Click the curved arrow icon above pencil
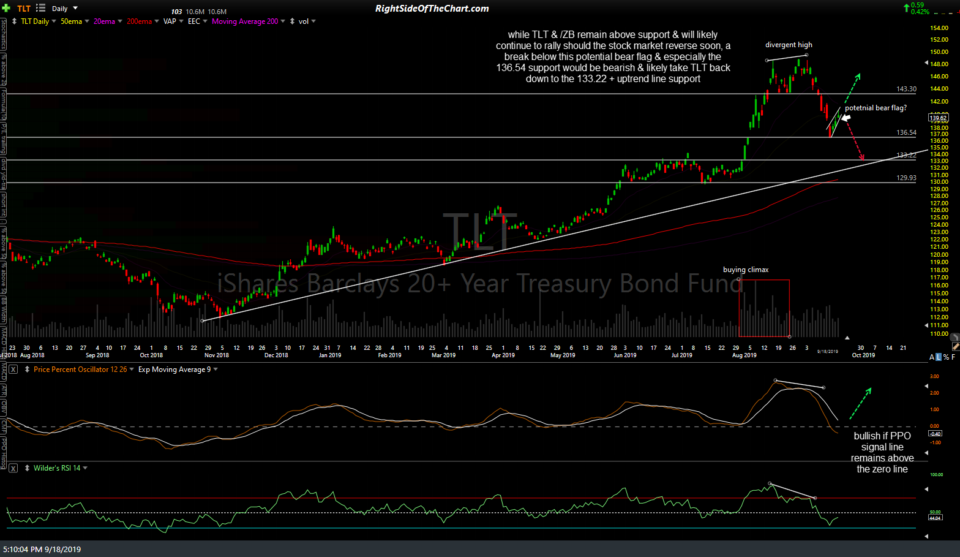Image resolution: width=960 pixels, height=557 pixels. (955, 337)
